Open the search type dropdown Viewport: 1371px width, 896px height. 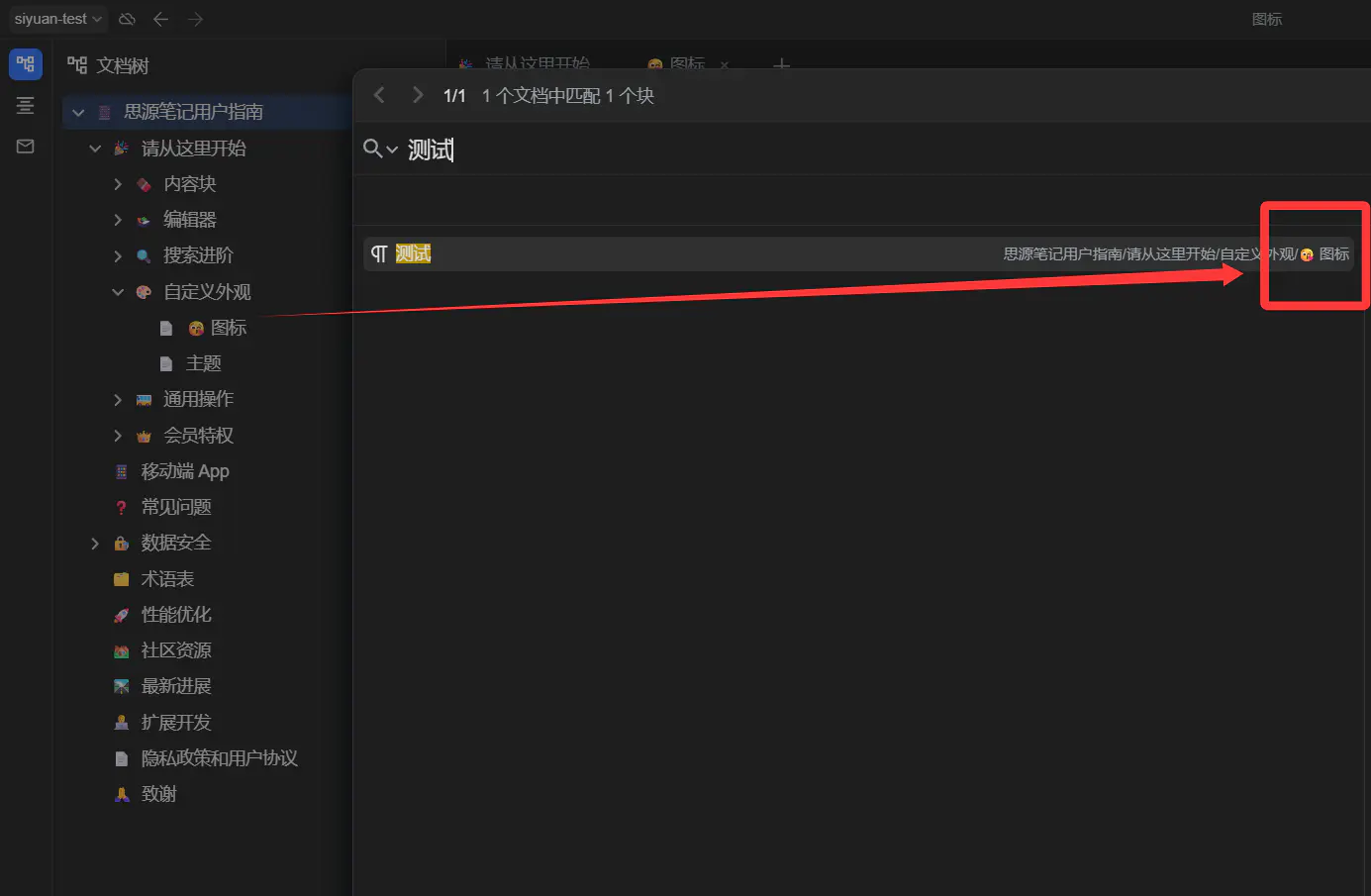coord(380,149)
